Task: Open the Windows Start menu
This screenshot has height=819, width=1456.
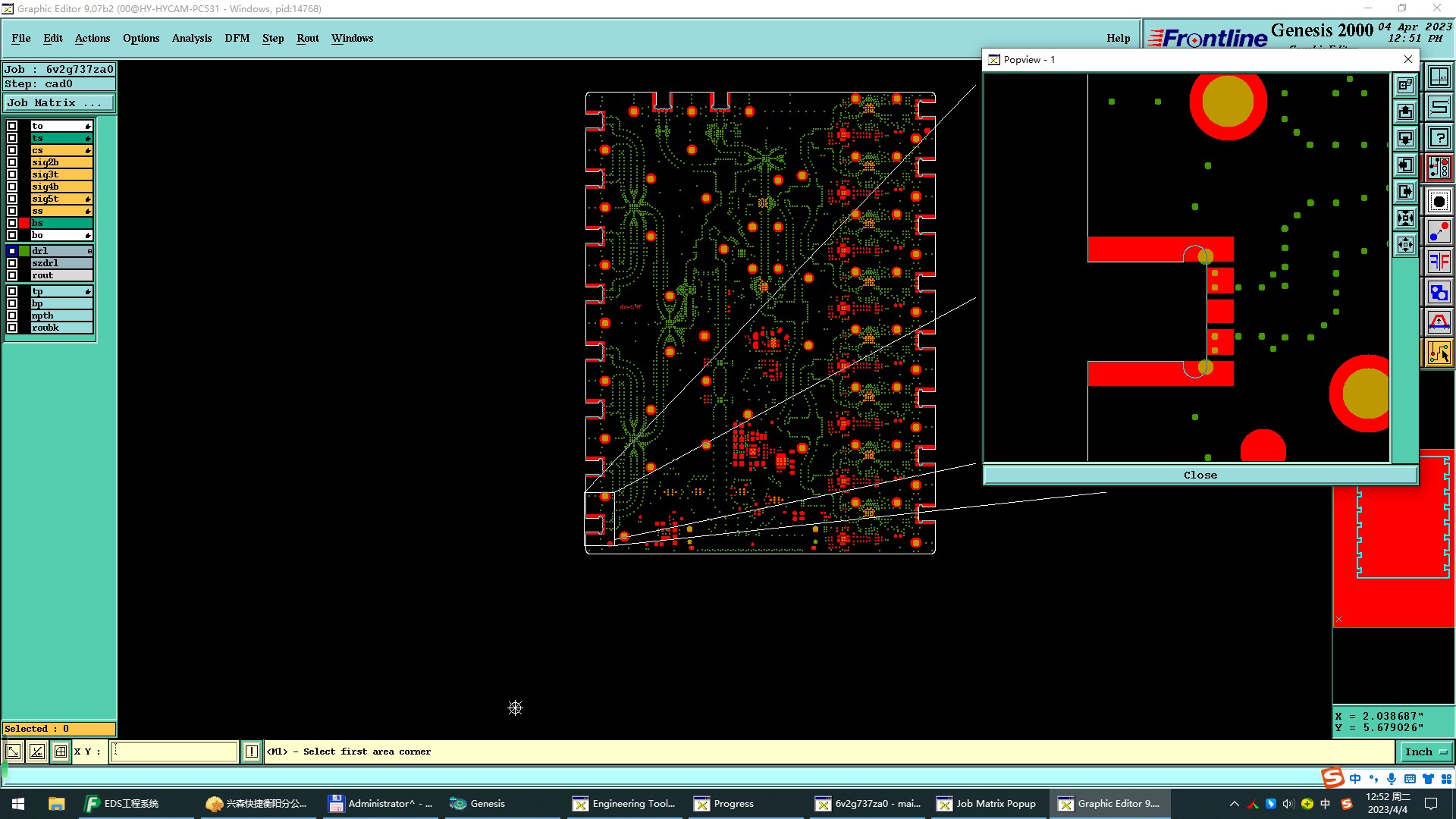Action: 18,804
